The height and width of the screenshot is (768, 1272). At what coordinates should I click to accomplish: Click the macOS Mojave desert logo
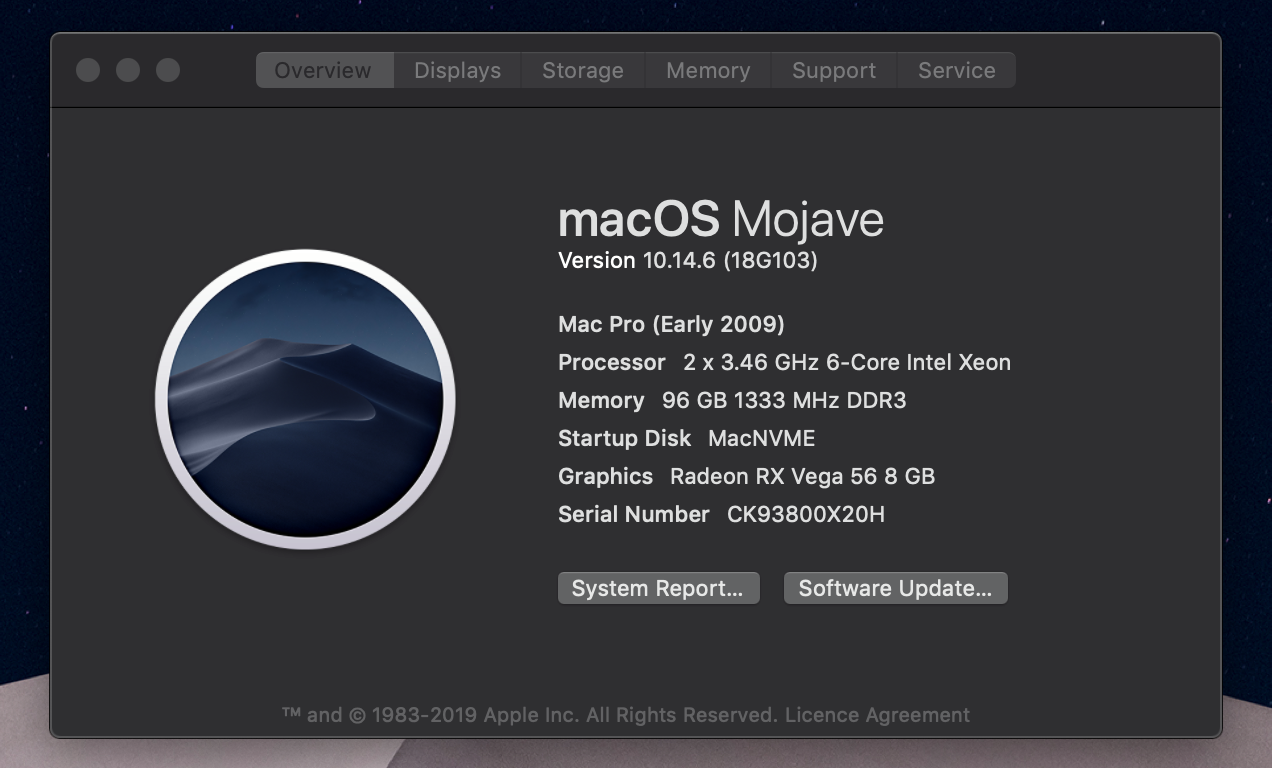pyautogui.click(x=305, y=399)
